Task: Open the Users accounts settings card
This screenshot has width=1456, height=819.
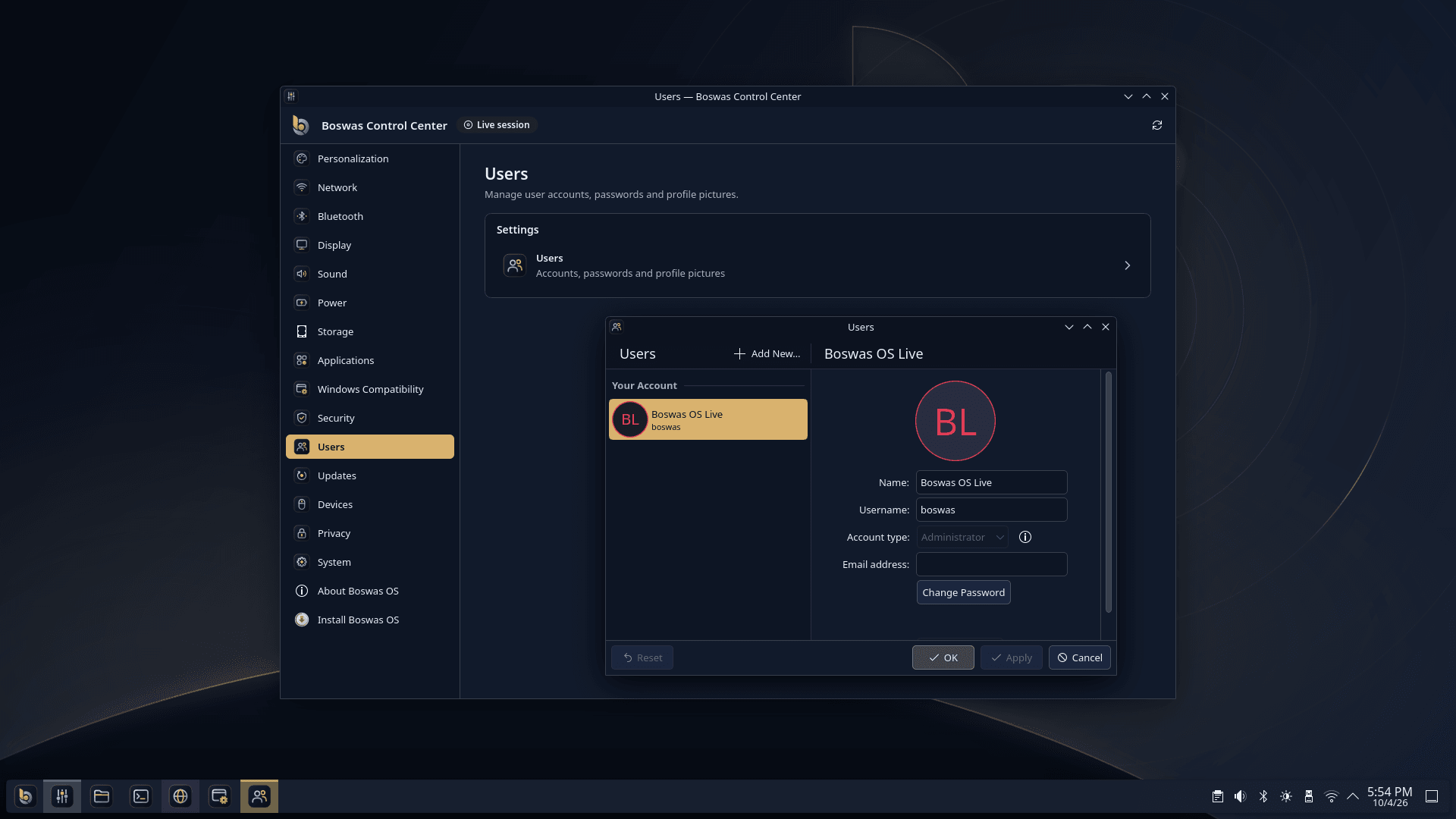Action: (x=817, y=265)
